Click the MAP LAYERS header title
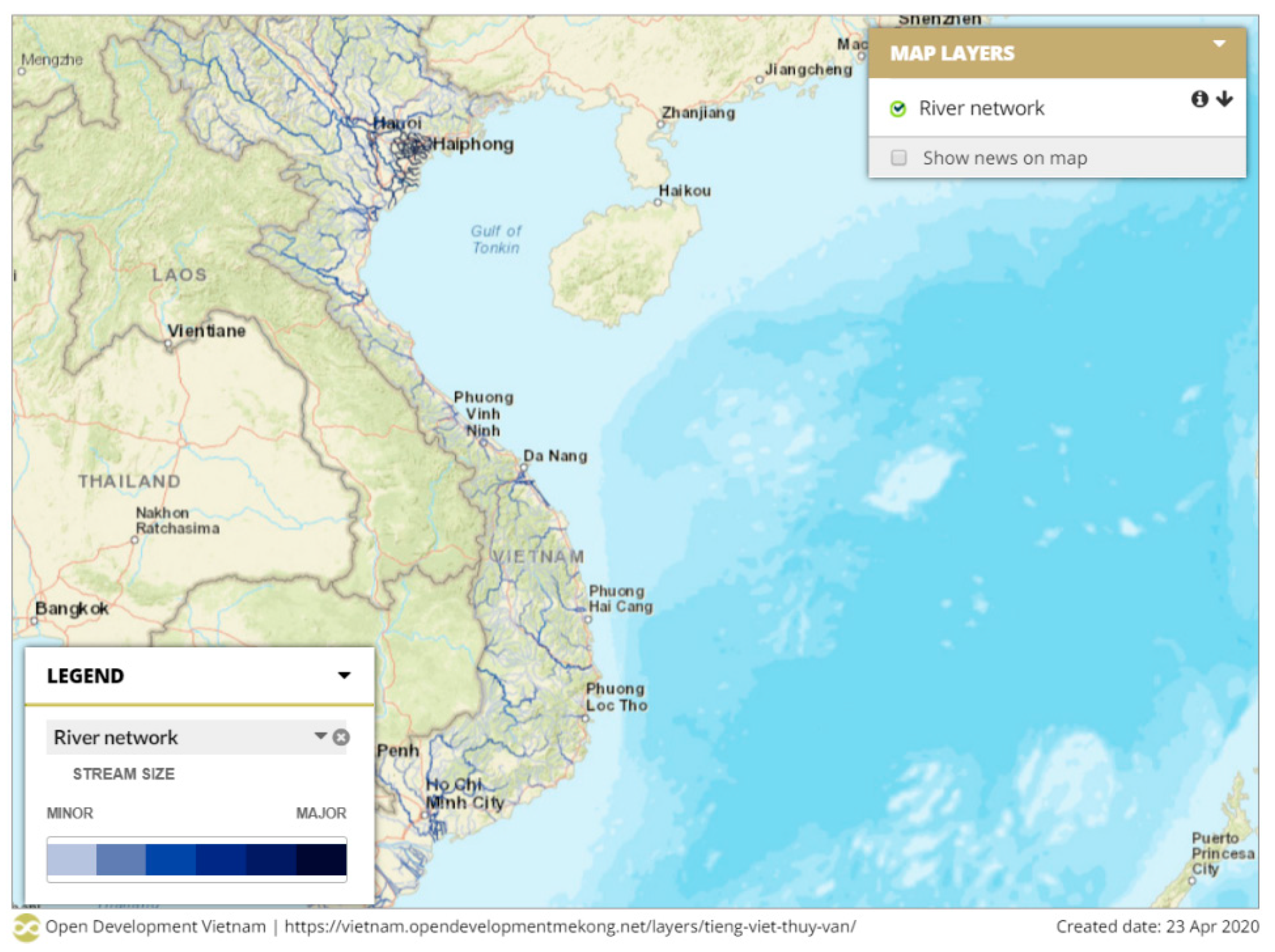1275x952 pixels. (952, 54)
